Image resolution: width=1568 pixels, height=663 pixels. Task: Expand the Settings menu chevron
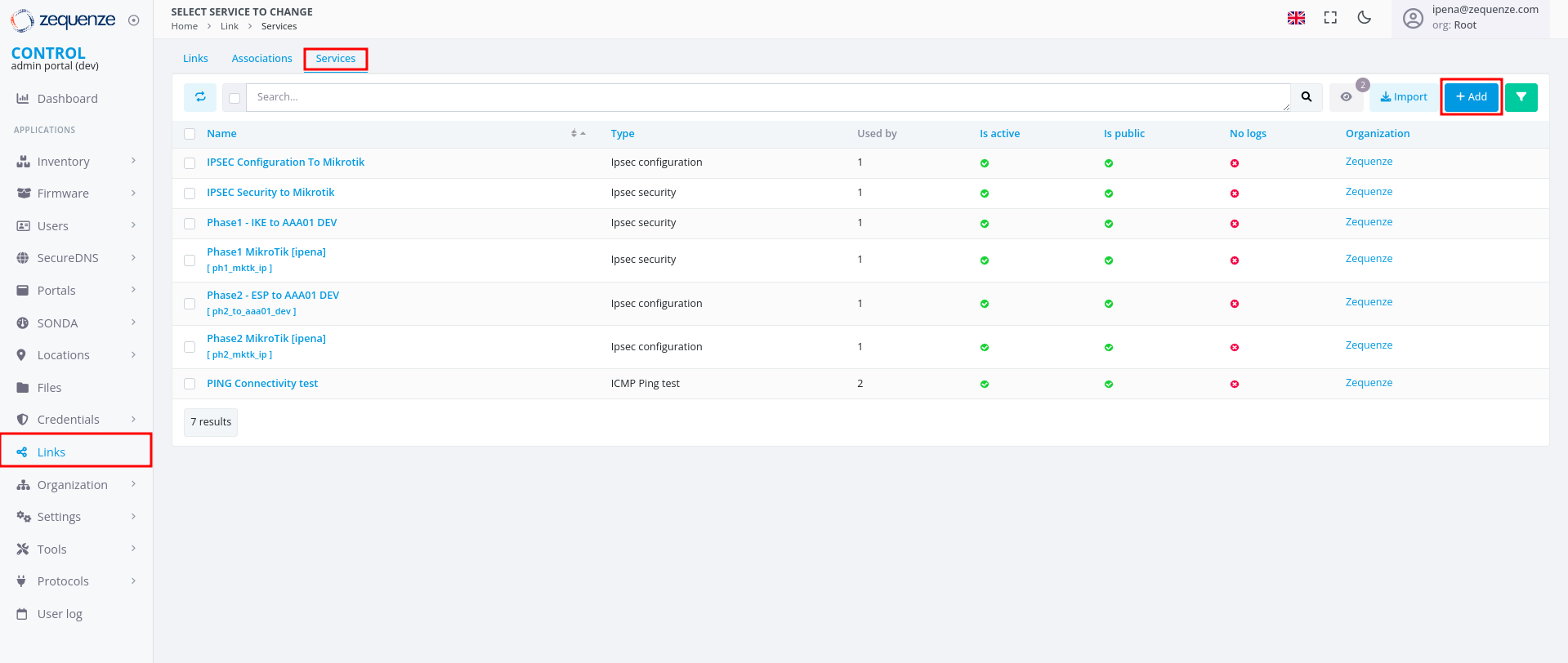click(x=133, y=517)
